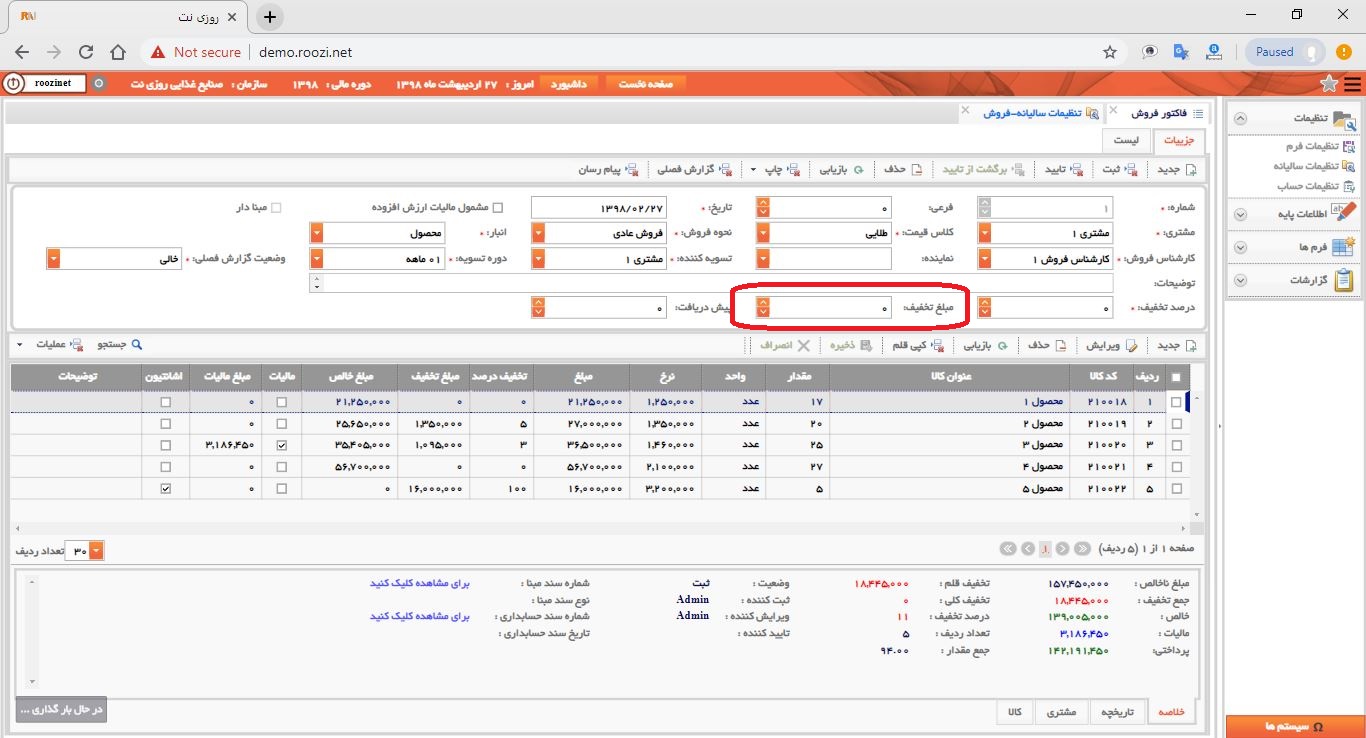This screenshot has height=738, width=1366.
Task: Click the link next to شماره سند حسابداری
Action: (419, 616)
